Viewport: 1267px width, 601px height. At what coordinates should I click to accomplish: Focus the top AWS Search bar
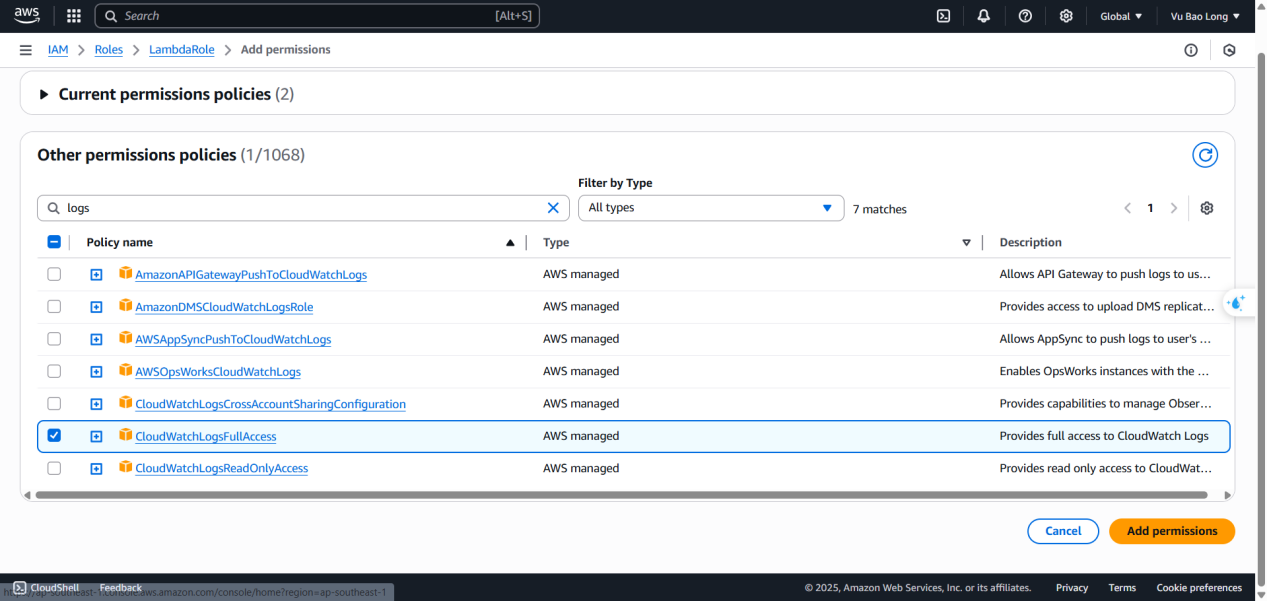coord(317,16)
